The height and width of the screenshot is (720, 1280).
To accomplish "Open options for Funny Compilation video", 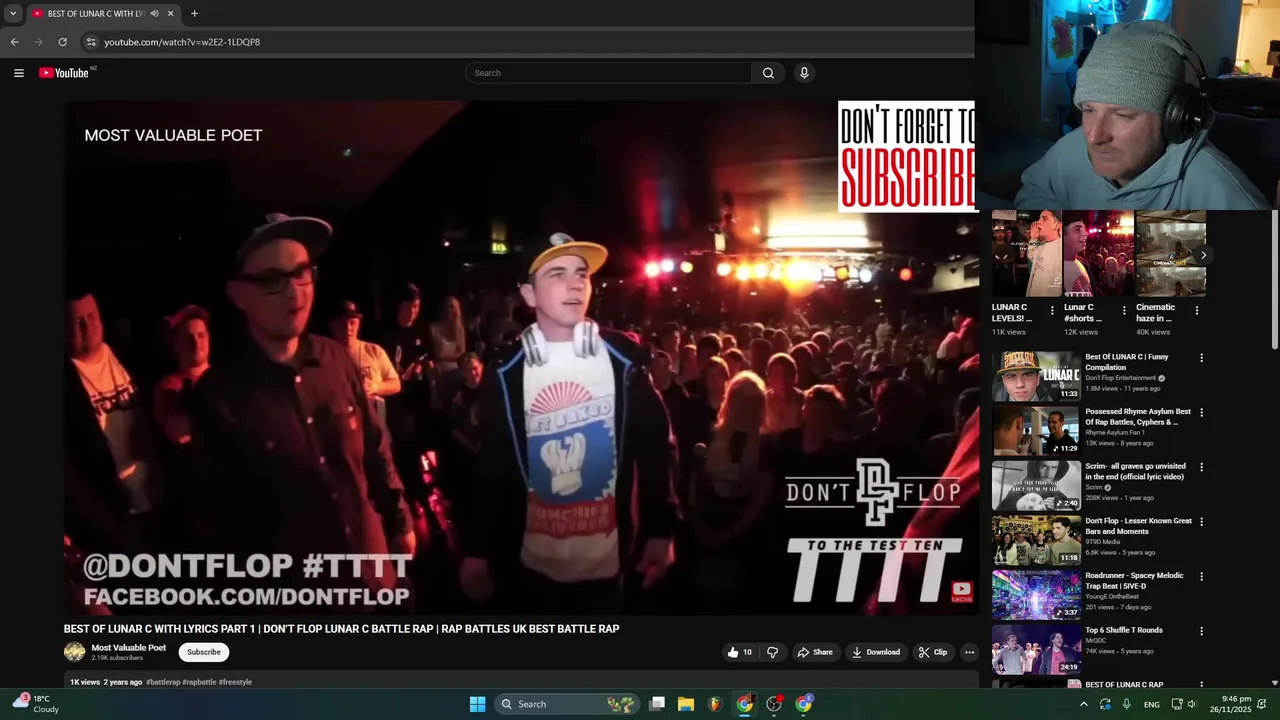I will click(1202, 358).
